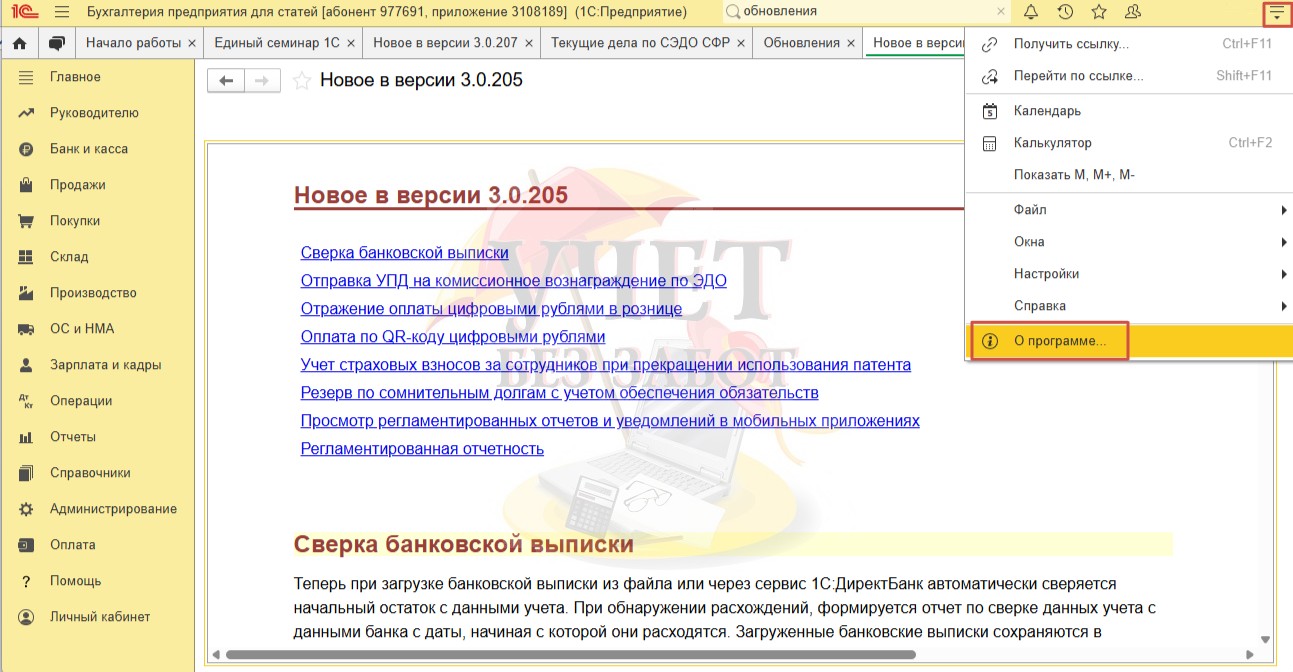
Task: Expand the Файл submenu
Action: coord(1129,210)
